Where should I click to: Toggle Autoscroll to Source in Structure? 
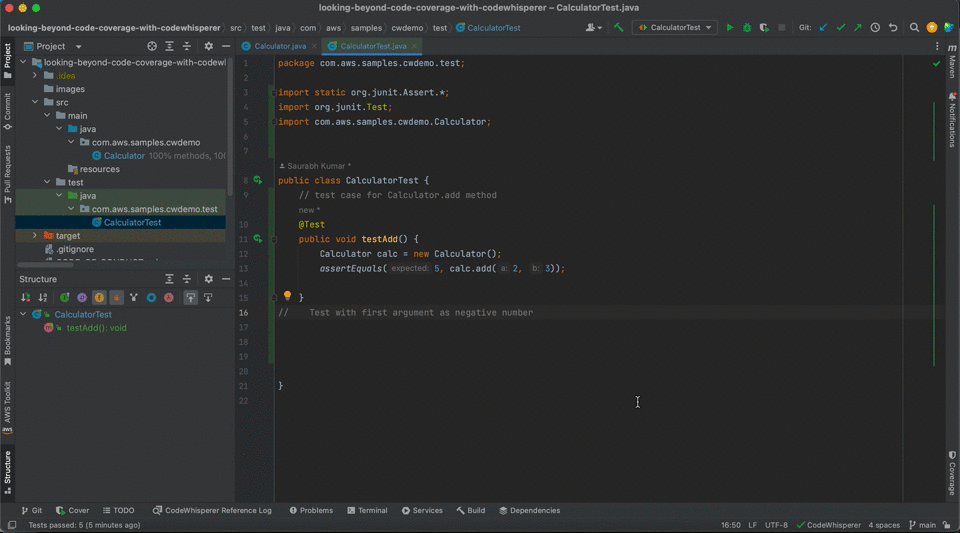click(x=191, y=297)
